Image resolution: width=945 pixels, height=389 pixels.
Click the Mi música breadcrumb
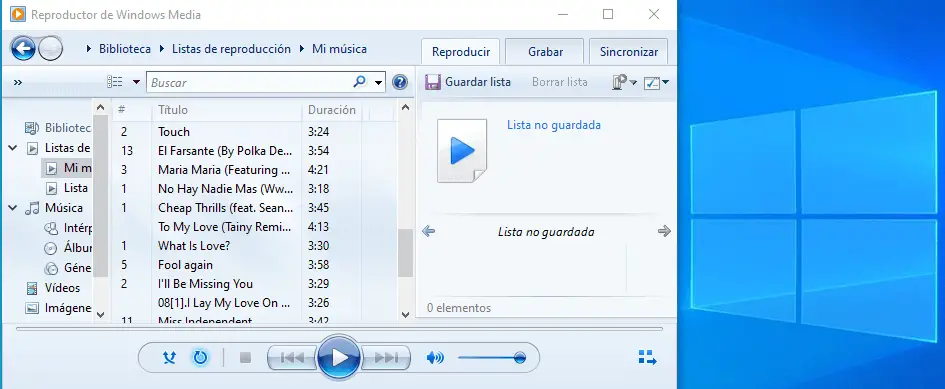pos(339,49)
